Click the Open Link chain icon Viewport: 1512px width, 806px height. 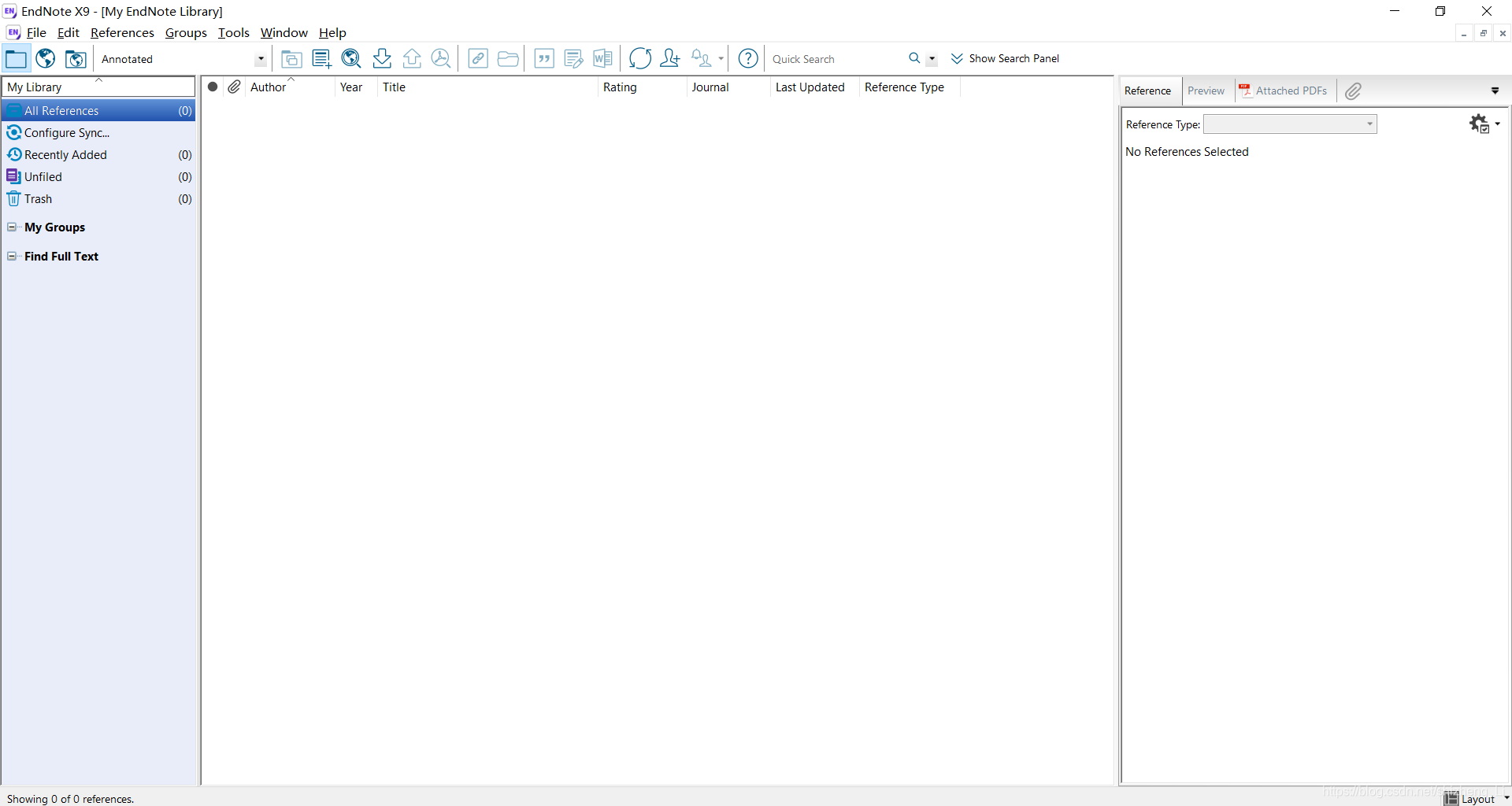[x=478, y=59]
